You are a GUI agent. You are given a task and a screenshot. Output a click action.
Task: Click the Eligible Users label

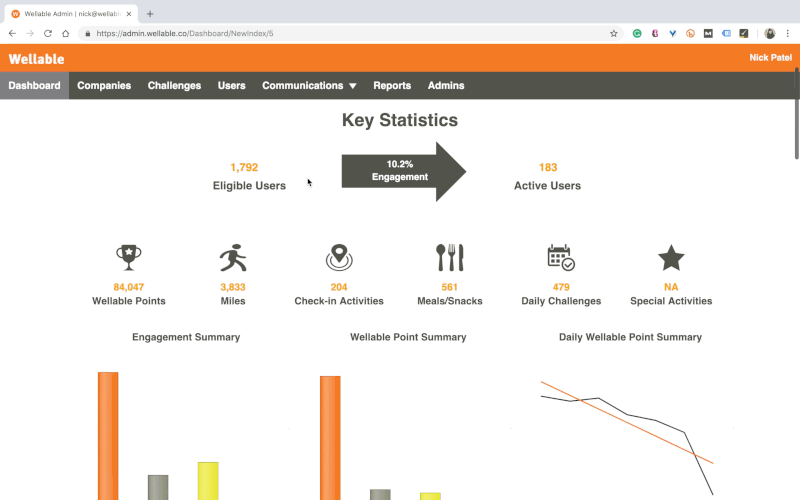tap(249, 186)
